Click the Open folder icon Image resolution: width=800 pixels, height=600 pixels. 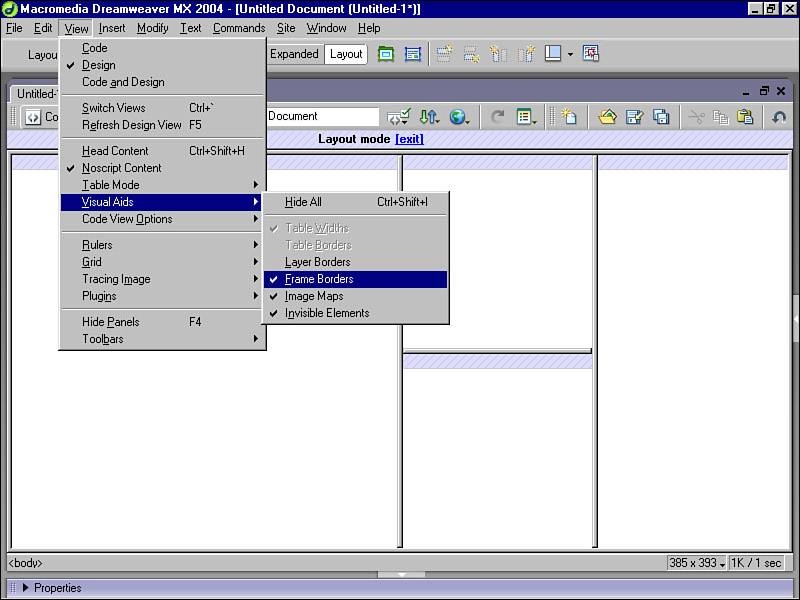(x=607, y=117)
